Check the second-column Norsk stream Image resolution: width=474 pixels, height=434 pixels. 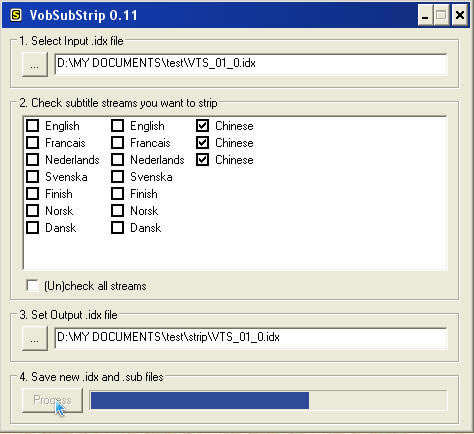(117, 211)
